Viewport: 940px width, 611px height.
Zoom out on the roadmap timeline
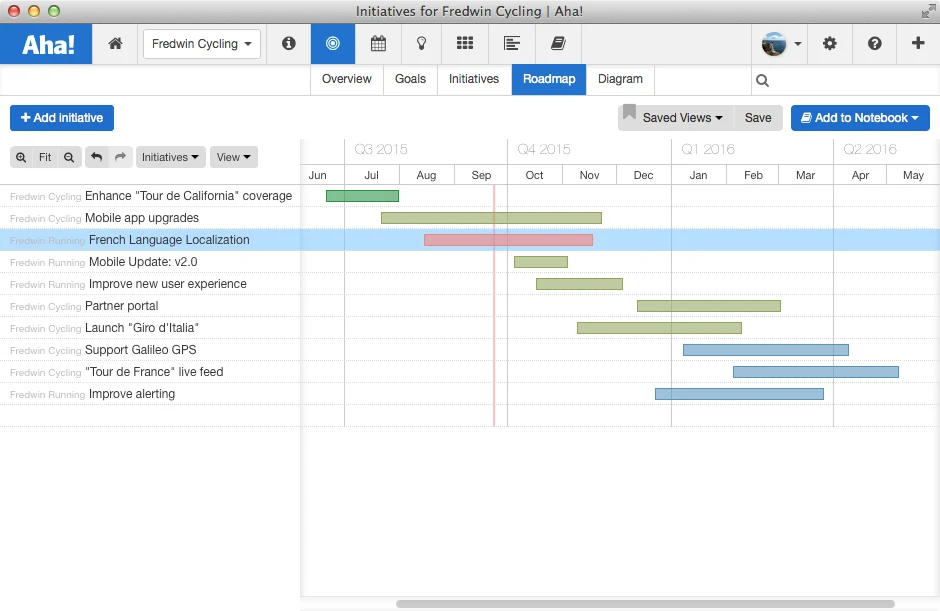tap(69, 157)
